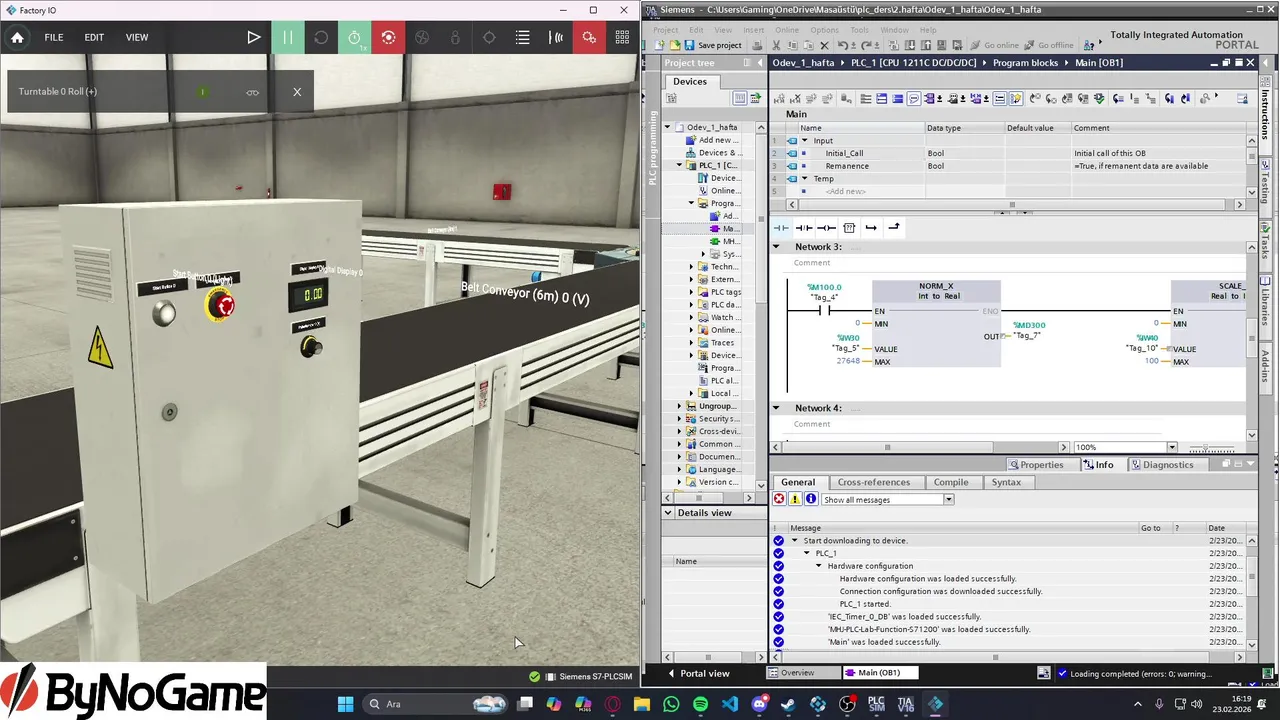Collapse the Network 4 section
This screenshot has width=1280, height=720.
776,408
